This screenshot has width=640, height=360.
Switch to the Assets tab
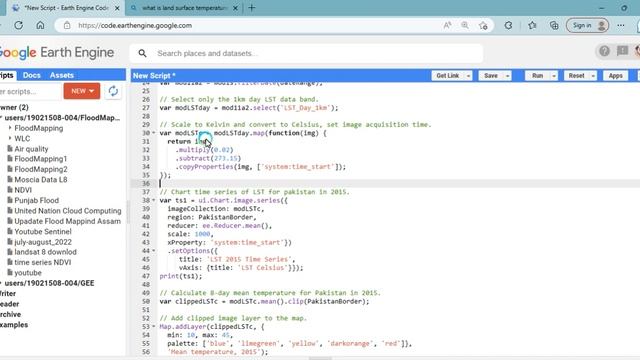[x=62, y=76]
